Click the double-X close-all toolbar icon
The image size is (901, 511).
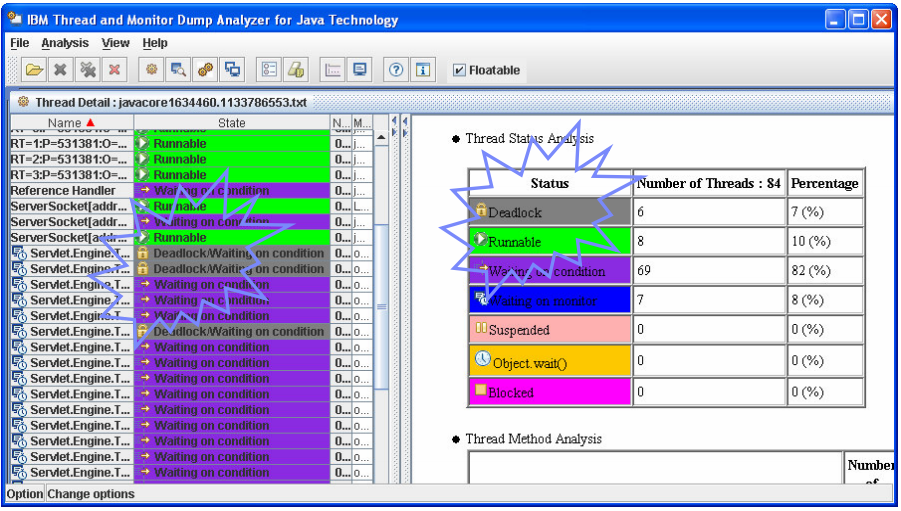88,70
